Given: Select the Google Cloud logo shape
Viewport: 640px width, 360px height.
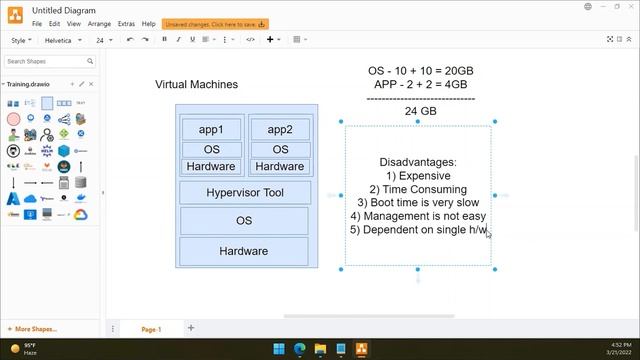Looking at the screenshot, I should click(80, 215).
